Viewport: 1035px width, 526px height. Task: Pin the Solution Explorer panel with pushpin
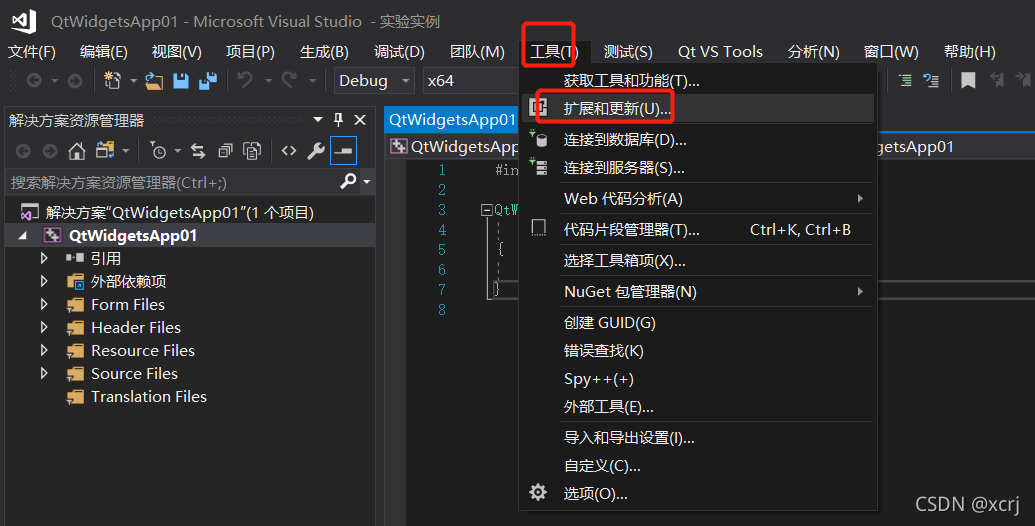(x=339, y=119)
